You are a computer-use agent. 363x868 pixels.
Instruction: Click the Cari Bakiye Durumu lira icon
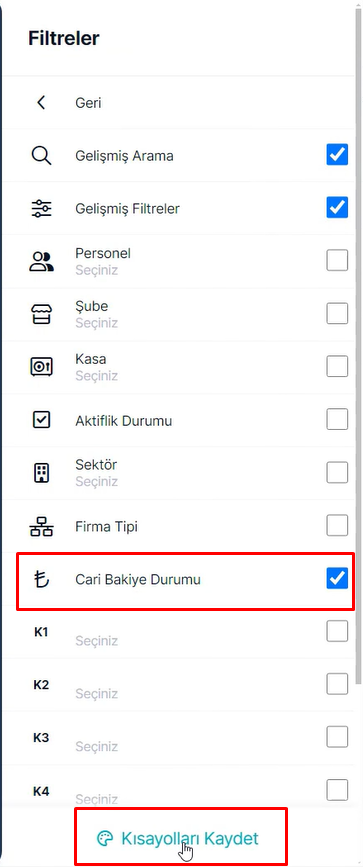pyautogui.click(x=41, y=579)
